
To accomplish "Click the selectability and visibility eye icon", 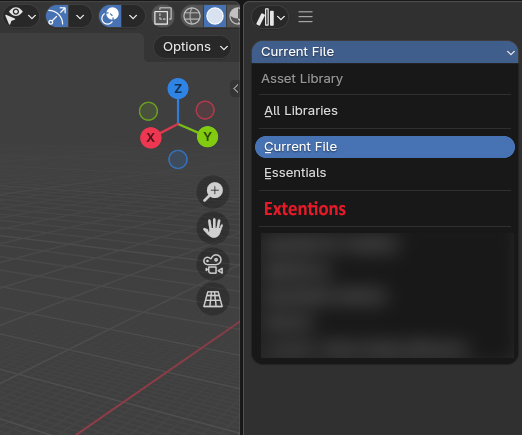I will [14, 16].
